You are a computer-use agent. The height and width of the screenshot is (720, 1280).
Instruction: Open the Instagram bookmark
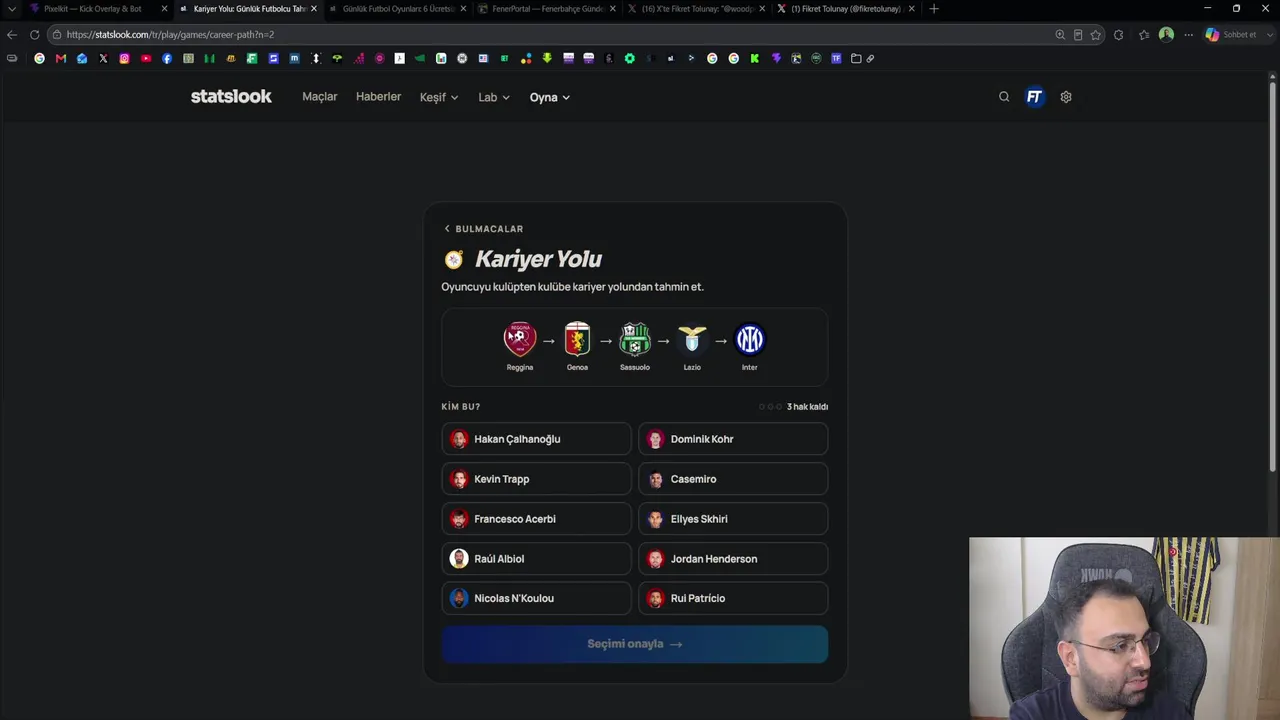124,58
